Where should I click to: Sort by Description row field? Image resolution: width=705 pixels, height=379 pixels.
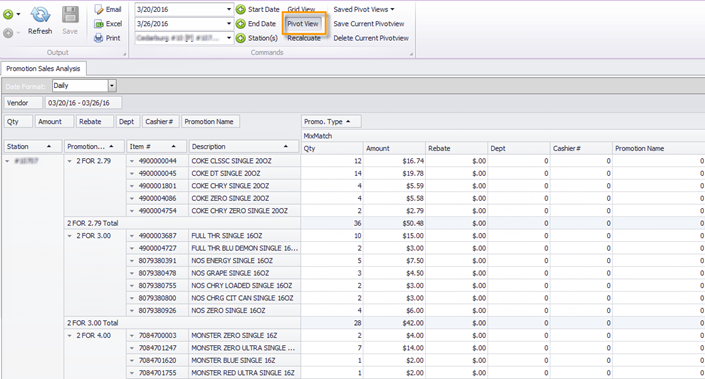click(x=244, y=147)
